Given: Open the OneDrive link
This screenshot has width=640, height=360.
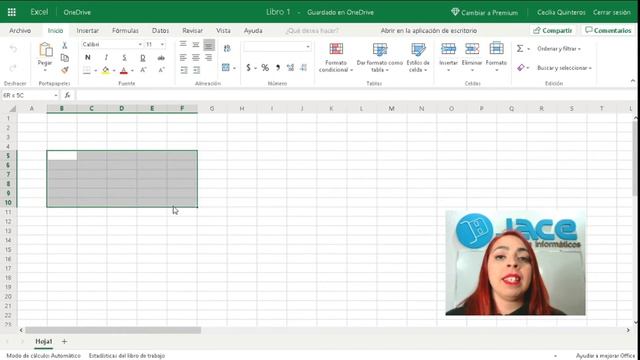Looking at the screenshot, I should pos(77,12).
